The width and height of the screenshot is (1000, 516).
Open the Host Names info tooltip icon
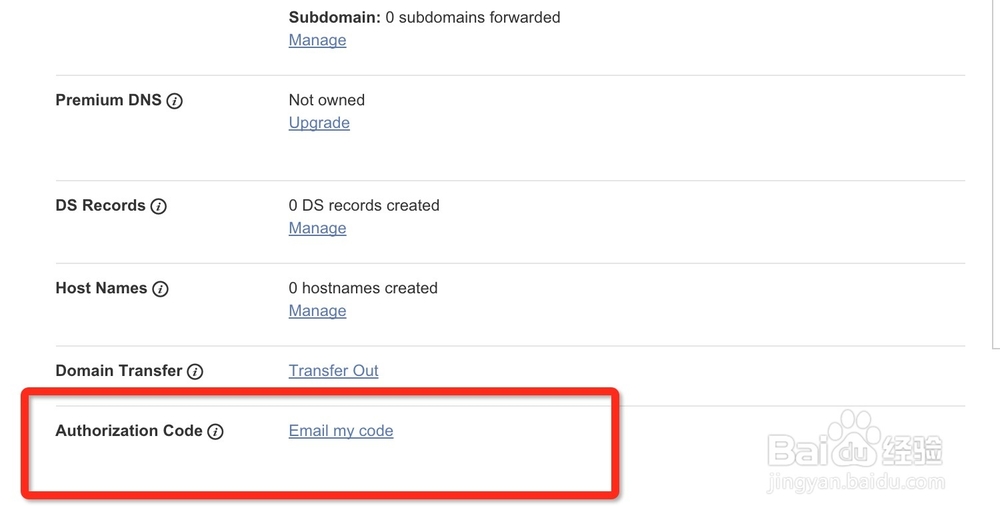click(160, 289)
